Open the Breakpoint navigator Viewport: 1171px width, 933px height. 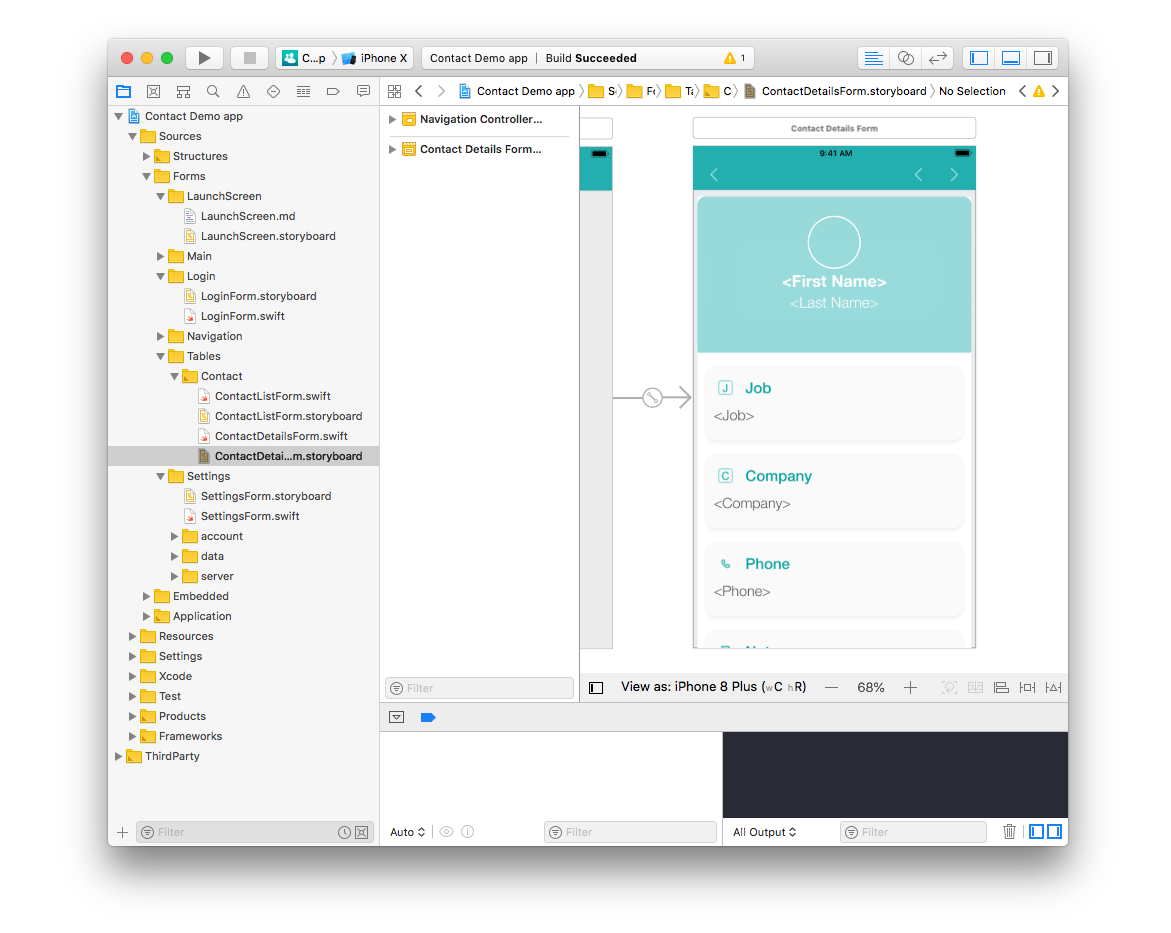click(333, 91)
